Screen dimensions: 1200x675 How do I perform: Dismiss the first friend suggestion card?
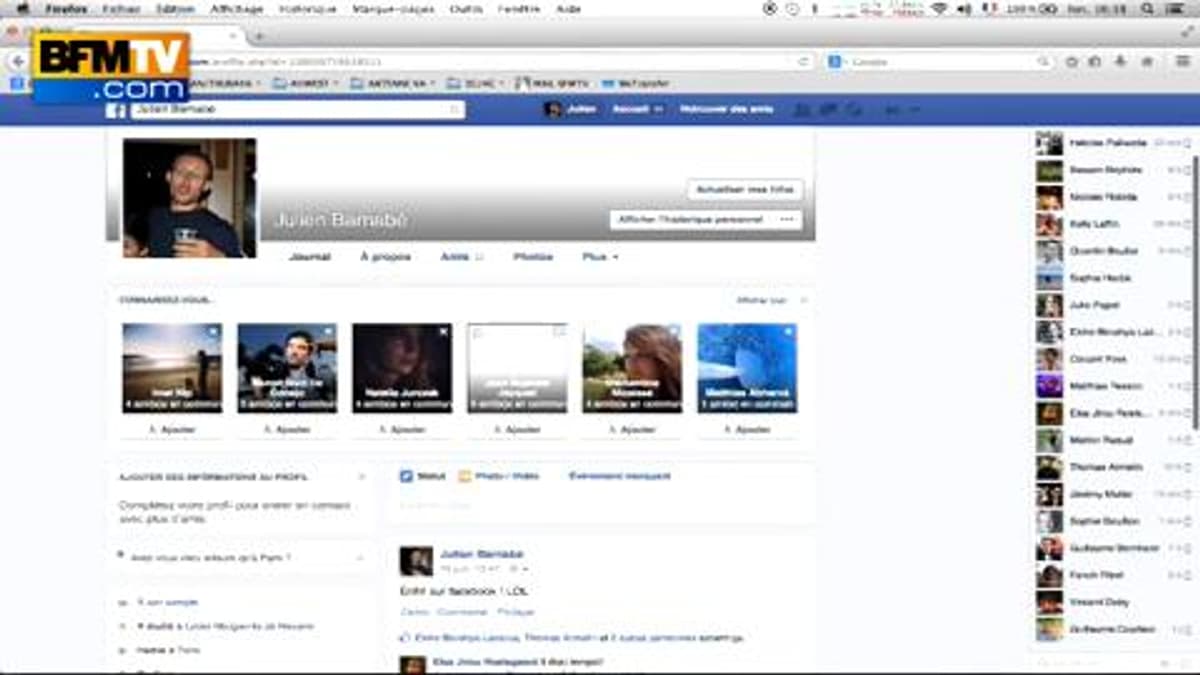click(213, 331)
